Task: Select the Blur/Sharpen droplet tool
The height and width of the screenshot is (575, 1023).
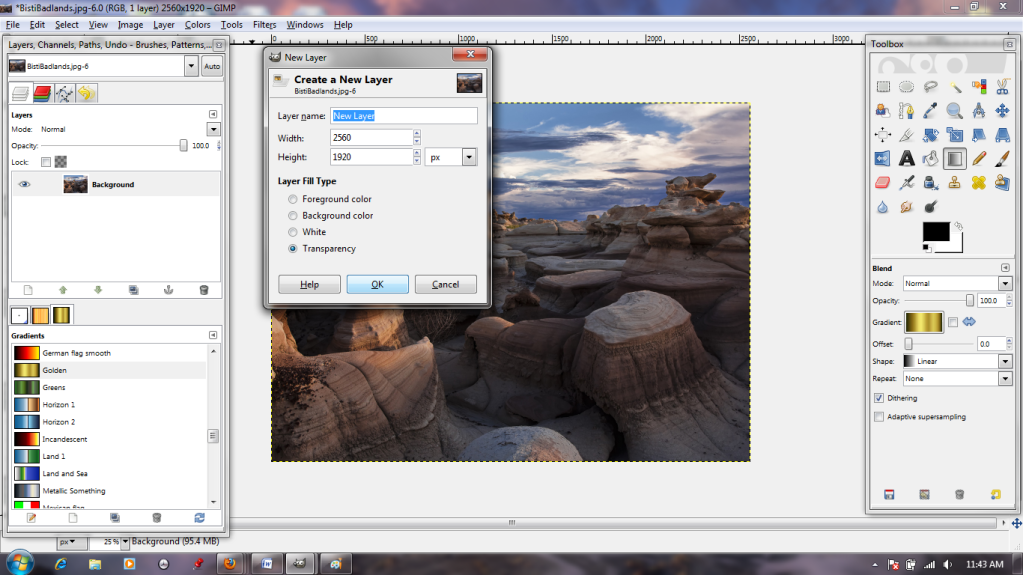Action: (x=883, y=207)
